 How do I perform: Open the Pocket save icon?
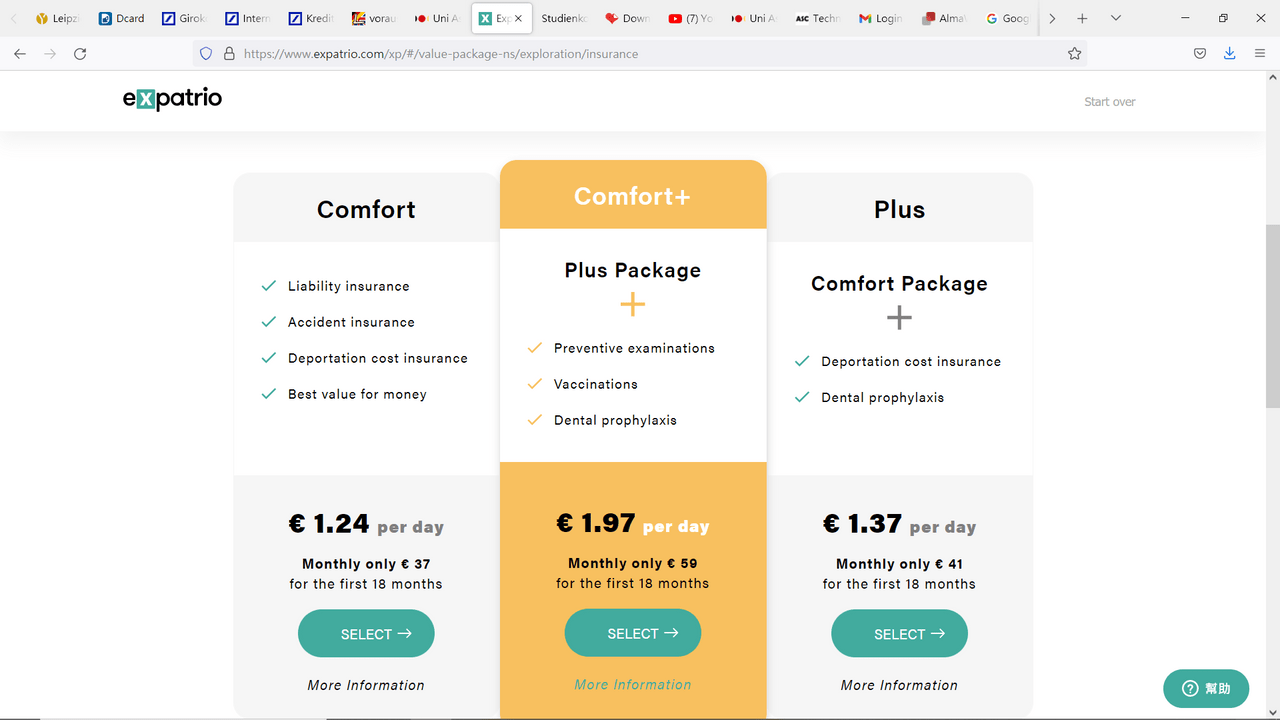point(1200,54)
